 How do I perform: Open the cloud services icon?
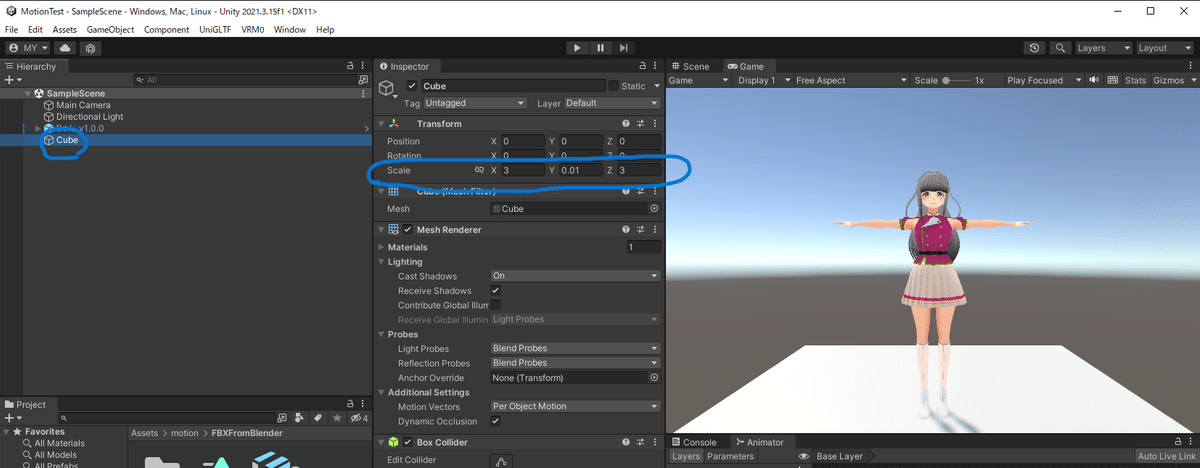click(x=65, y=48)
